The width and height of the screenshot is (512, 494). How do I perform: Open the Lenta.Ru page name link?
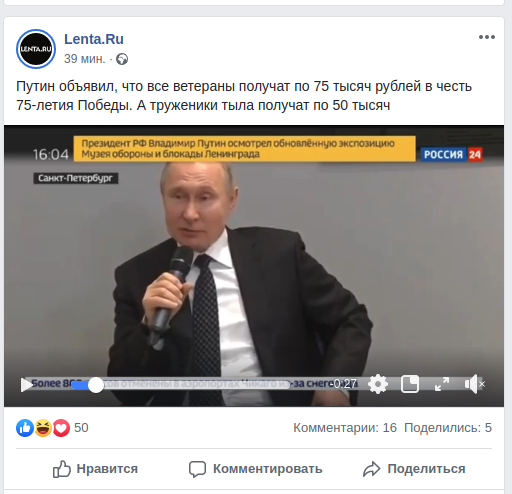94,39
